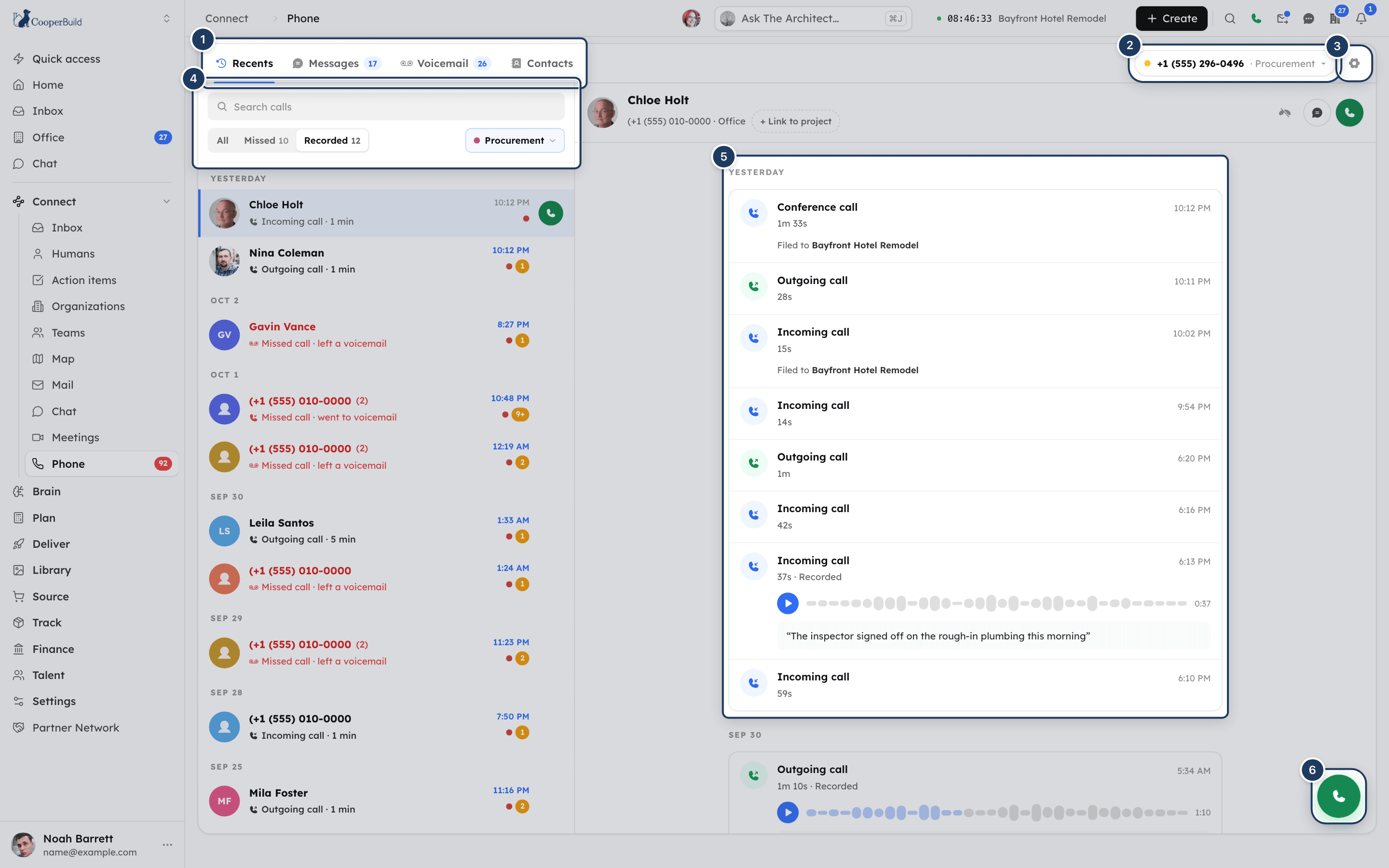Click the block caller icon in header
The height and width of the screenshot is (868, 1389).
1284,112
